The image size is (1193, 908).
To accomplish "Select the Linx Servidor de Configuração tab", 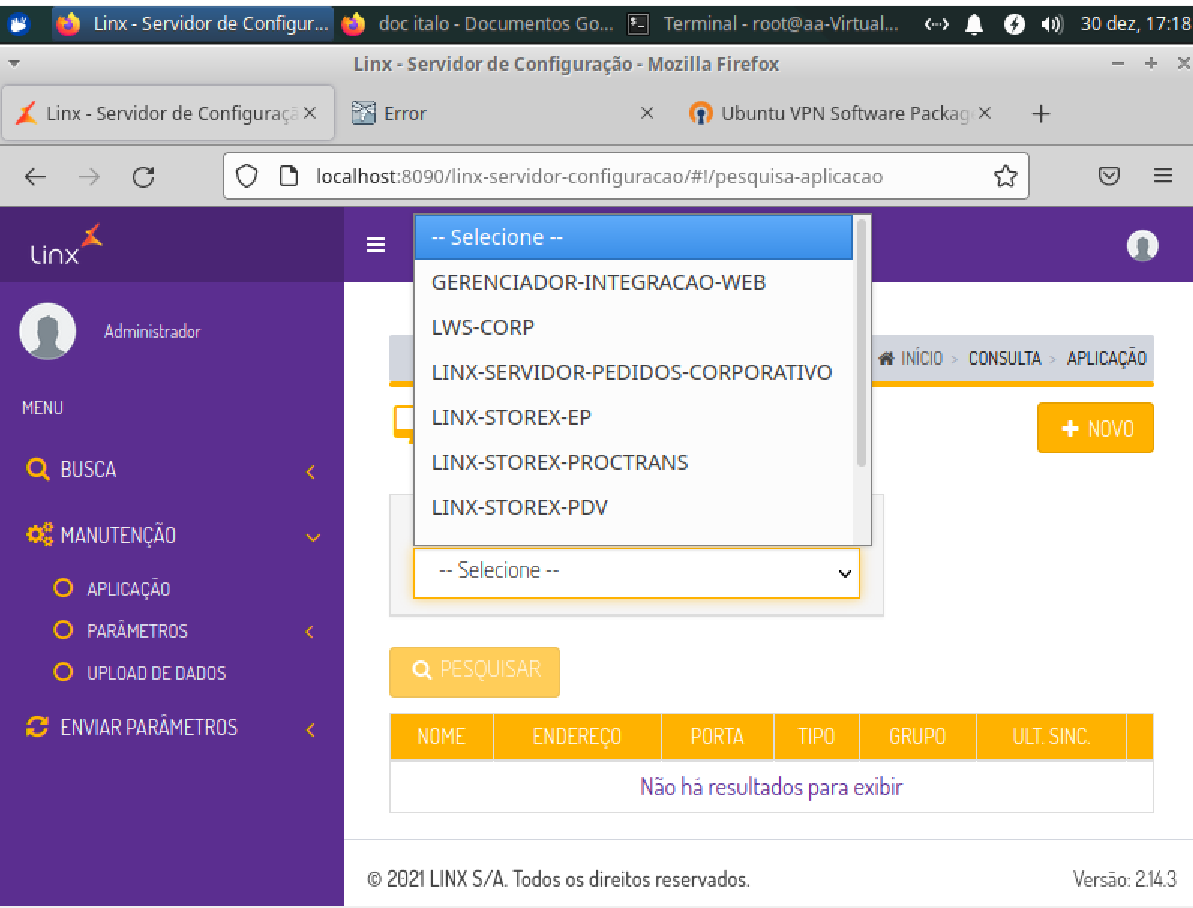I will pyautogui.click(x=167, y=113).
